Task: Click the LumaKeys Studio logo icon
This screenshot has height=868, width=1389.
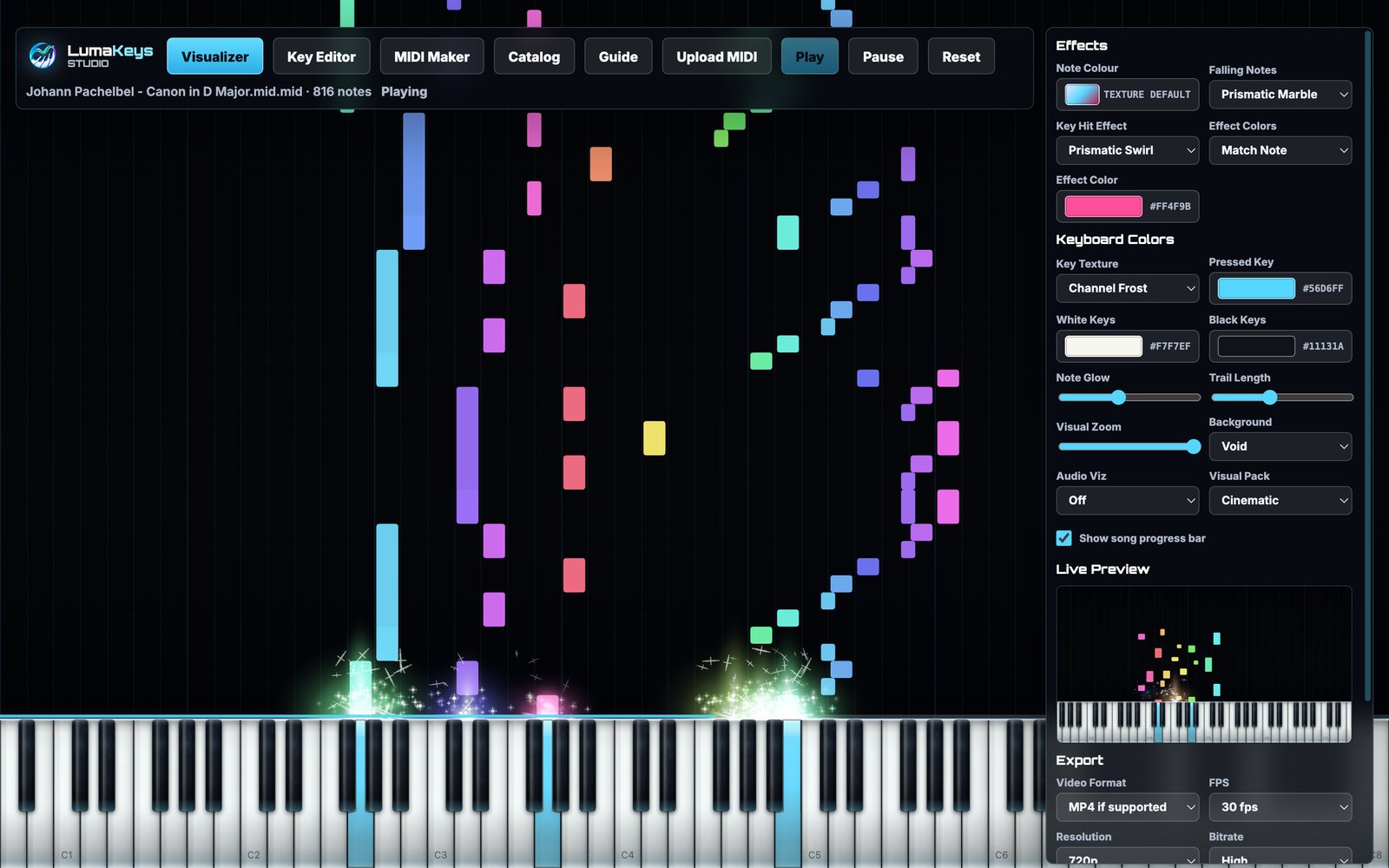Action: [x=42, y=56]
